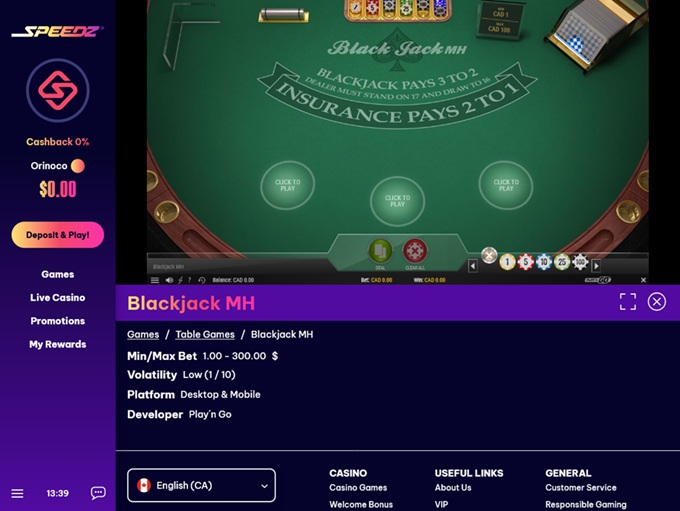Viewport: 680px width, 511px height.
Task: Select the red 5 chip
Action: 526,262
